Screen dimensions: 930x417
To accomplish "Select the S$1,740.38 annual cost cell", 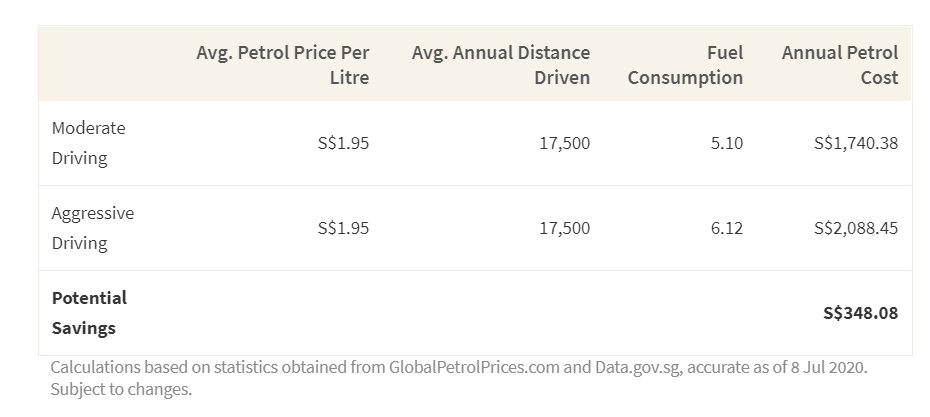I will tap(856, 143).
